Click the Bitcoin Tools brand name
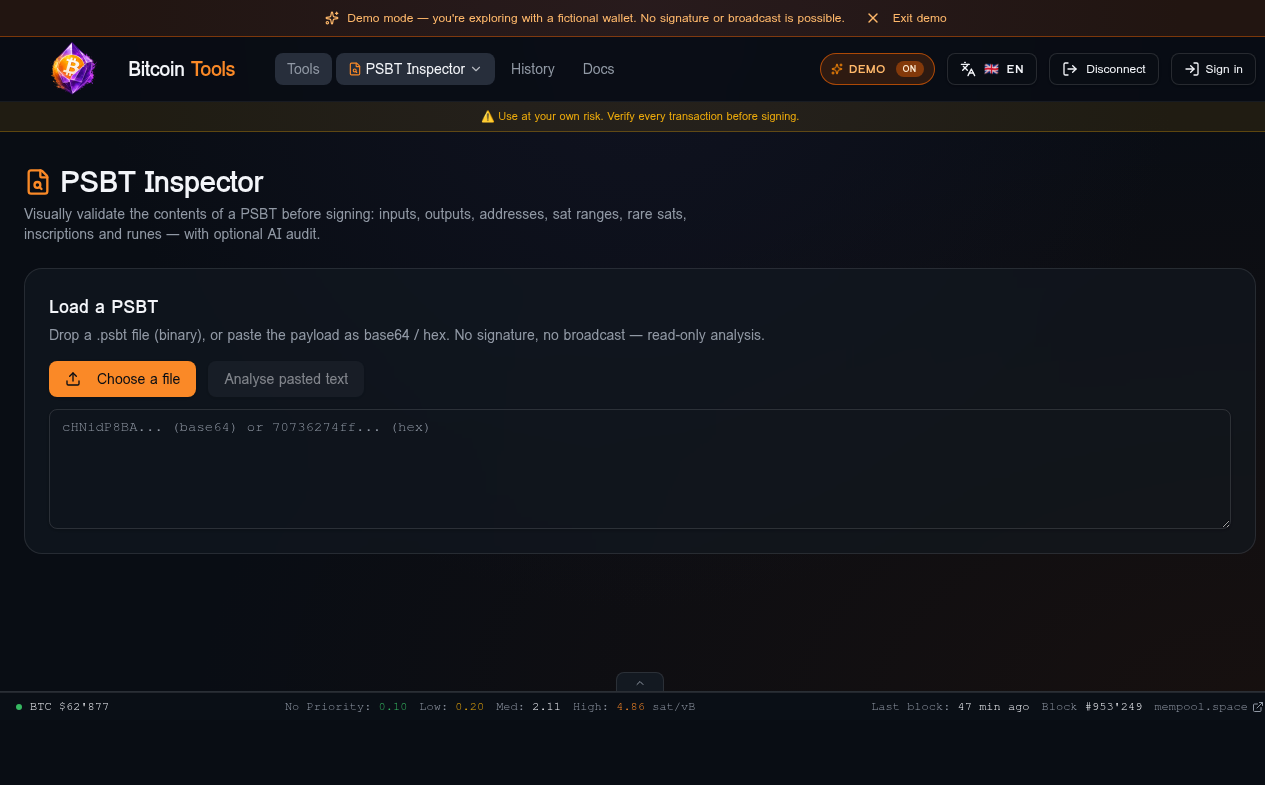This screenshot has width=1265, height=785. click(x=181, y=69)
